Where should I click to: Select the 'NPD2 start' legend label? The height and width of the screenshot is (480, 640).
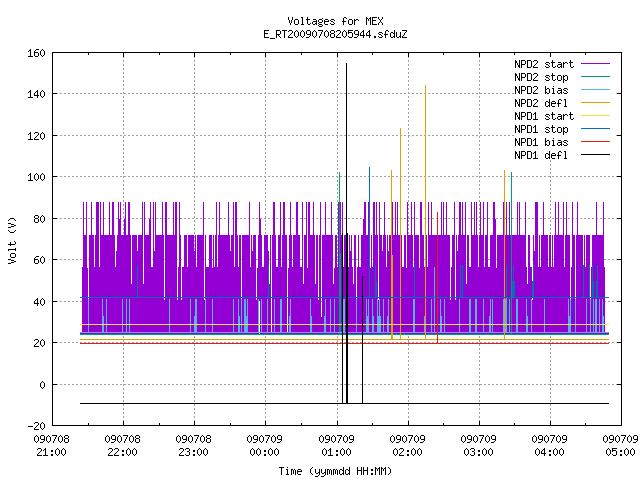pos(544,64)
